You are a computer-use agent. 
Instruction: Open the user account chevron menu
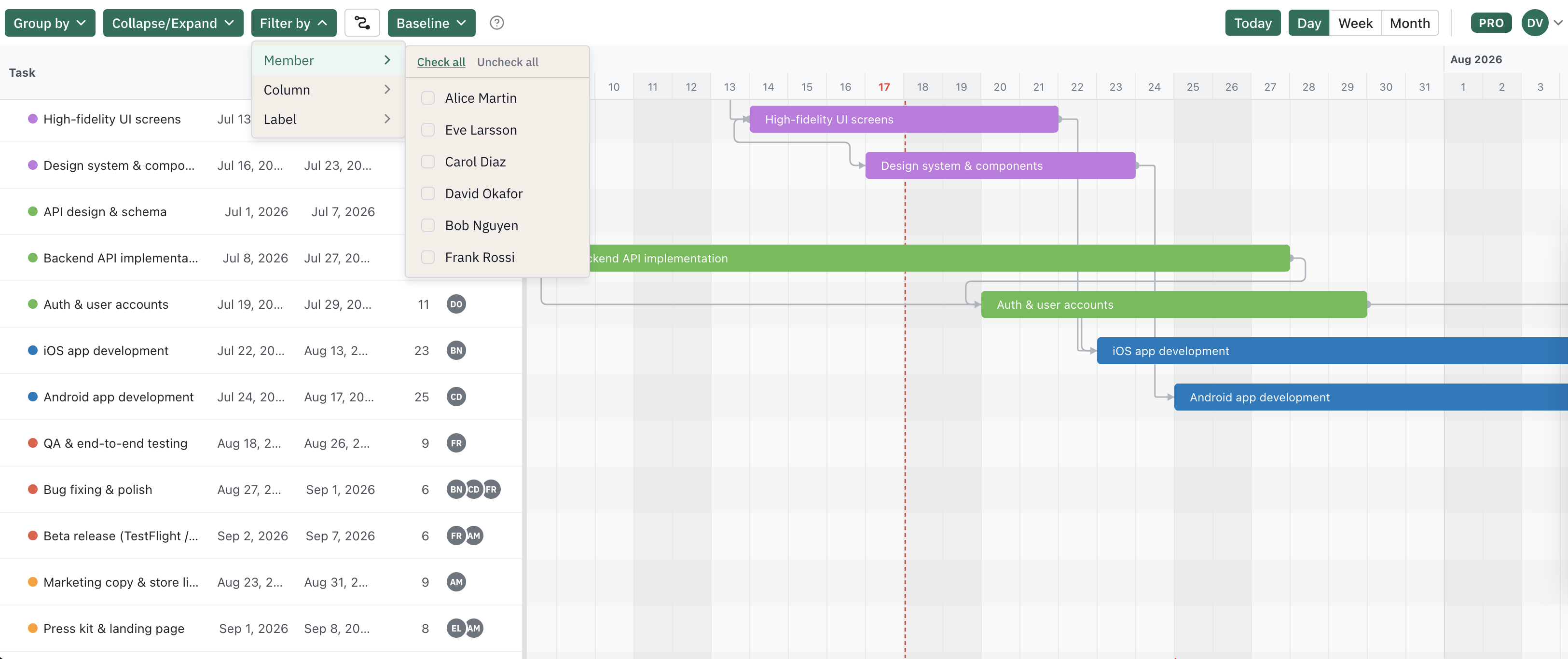(x=1558, y=23)
